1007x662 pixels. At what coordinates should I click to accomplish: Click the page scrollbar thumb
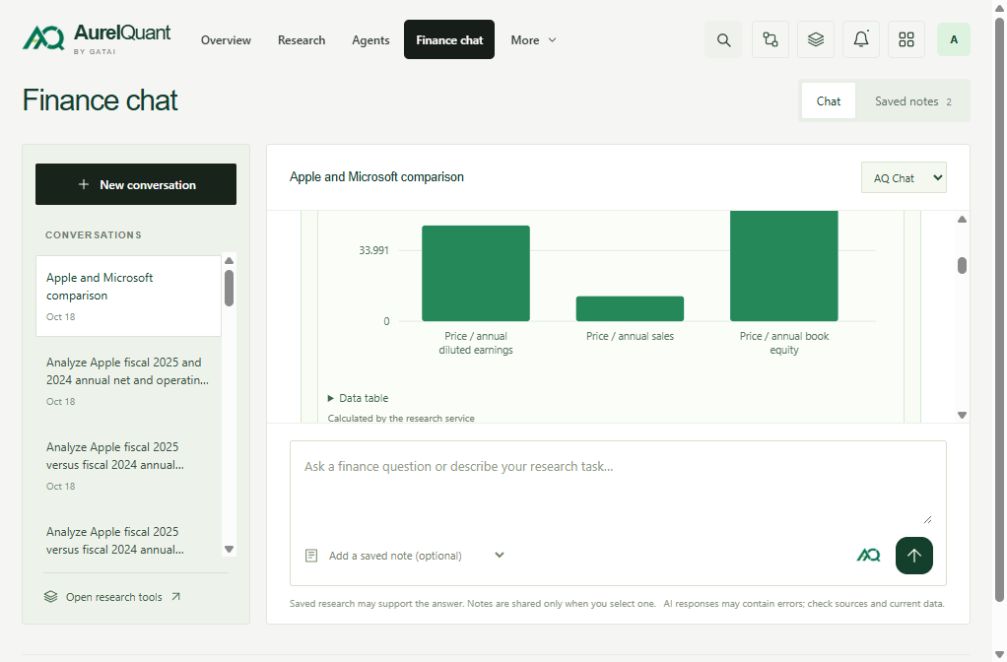pos(999,309)
